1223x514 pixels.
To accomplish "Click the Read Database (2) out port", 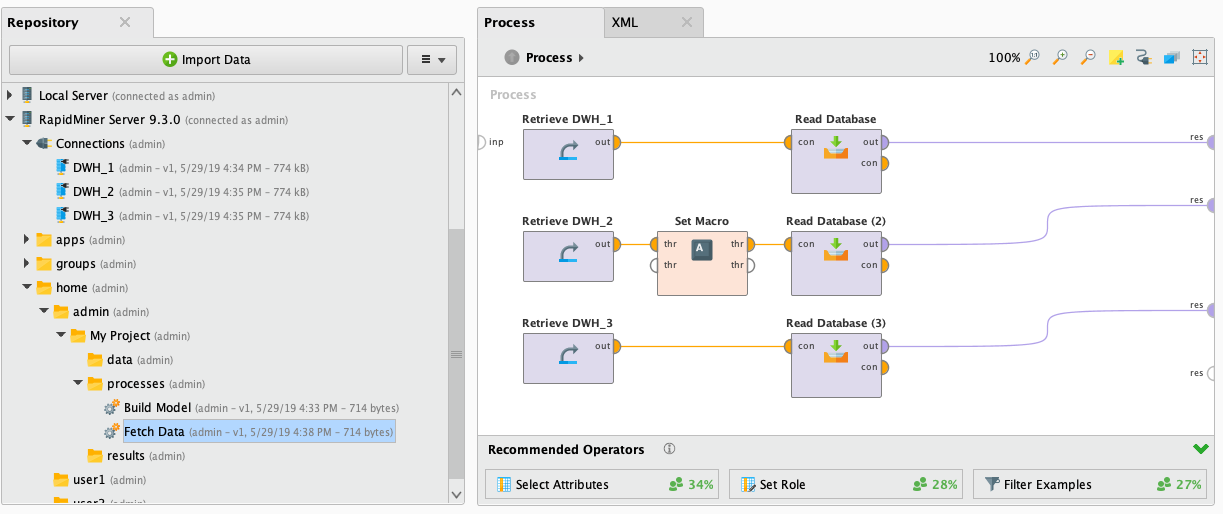I will pyautogui.click(x=886, y=244).
